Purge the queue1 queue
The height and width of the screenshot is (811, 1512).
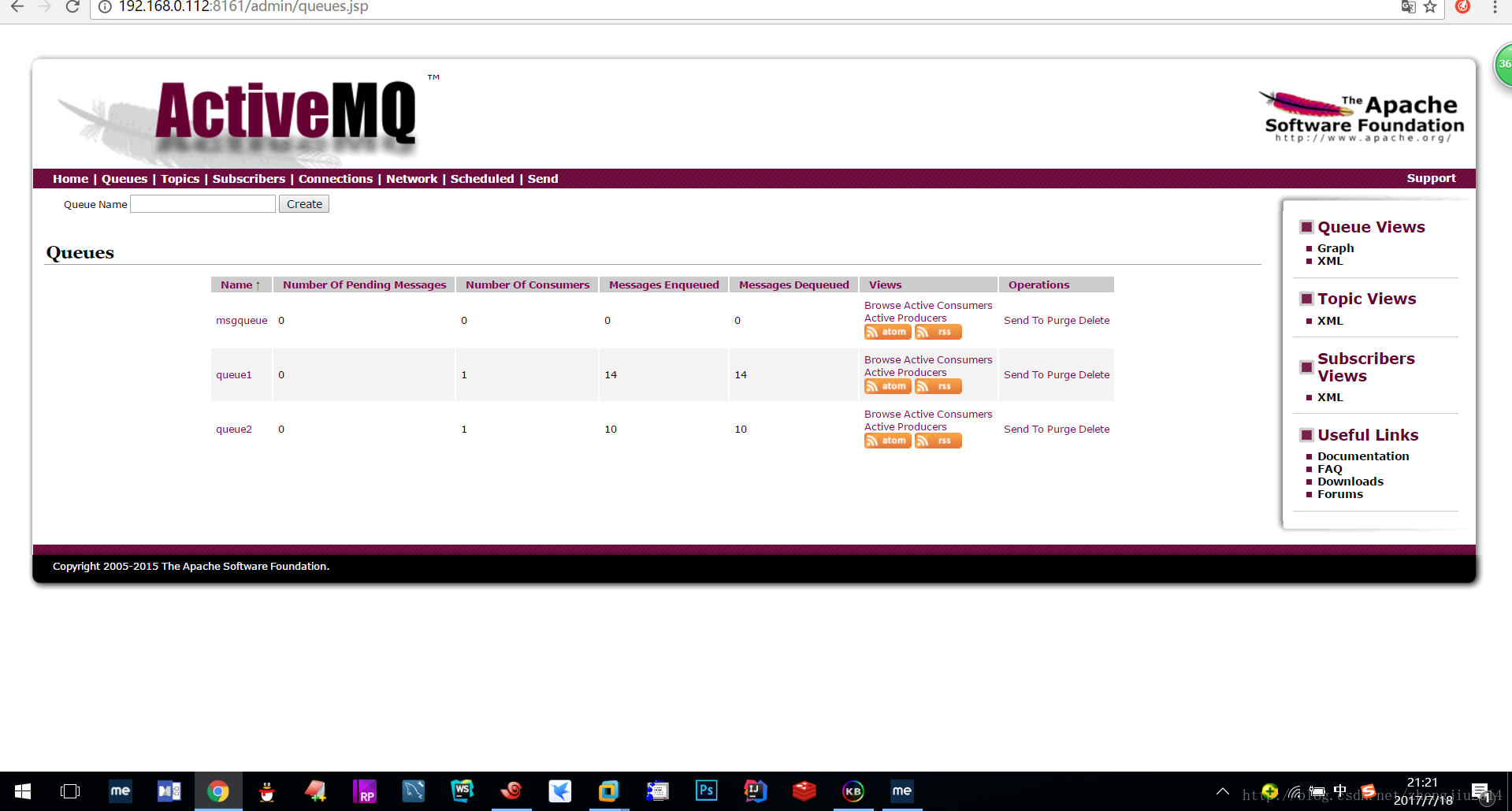[x=1061, y=374]
